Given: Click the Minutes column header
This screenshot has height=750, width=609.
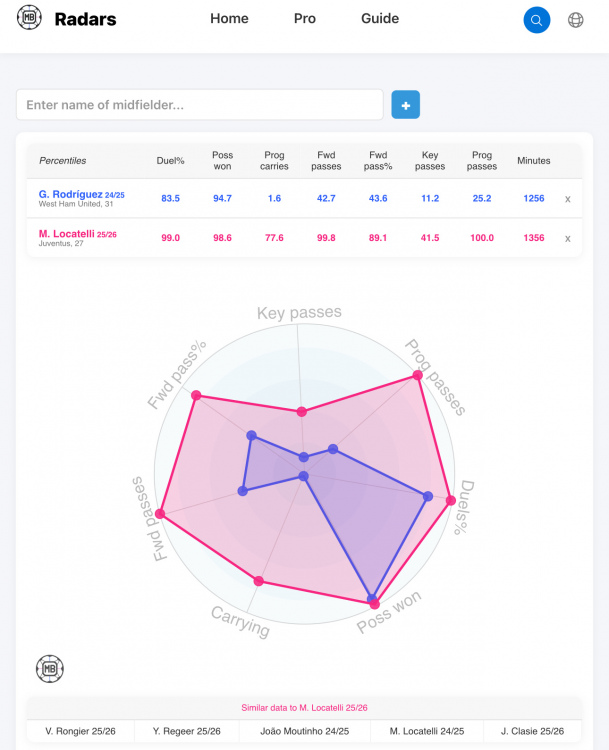Looking at the screenshot, I should coord(534,161).
